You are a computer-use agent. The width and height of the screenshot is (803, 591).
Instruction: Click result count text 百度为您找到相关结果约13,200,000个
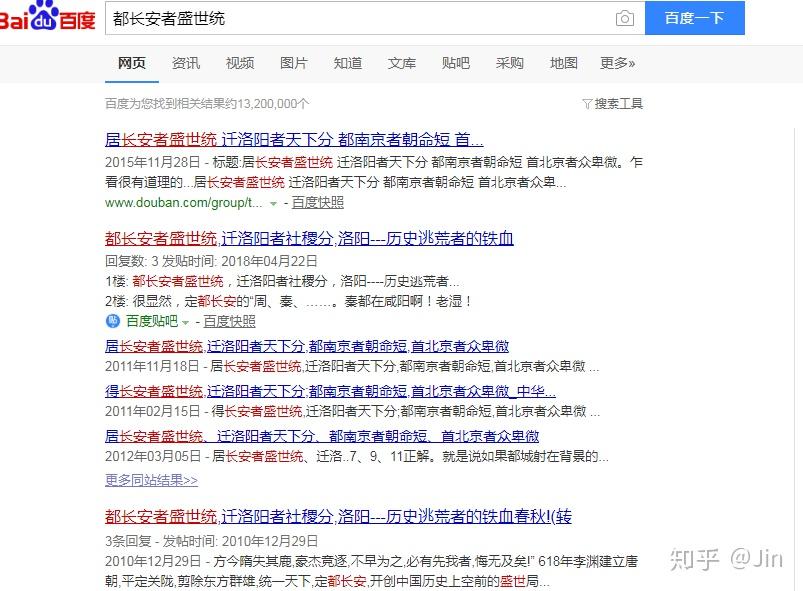pos(207,104)
